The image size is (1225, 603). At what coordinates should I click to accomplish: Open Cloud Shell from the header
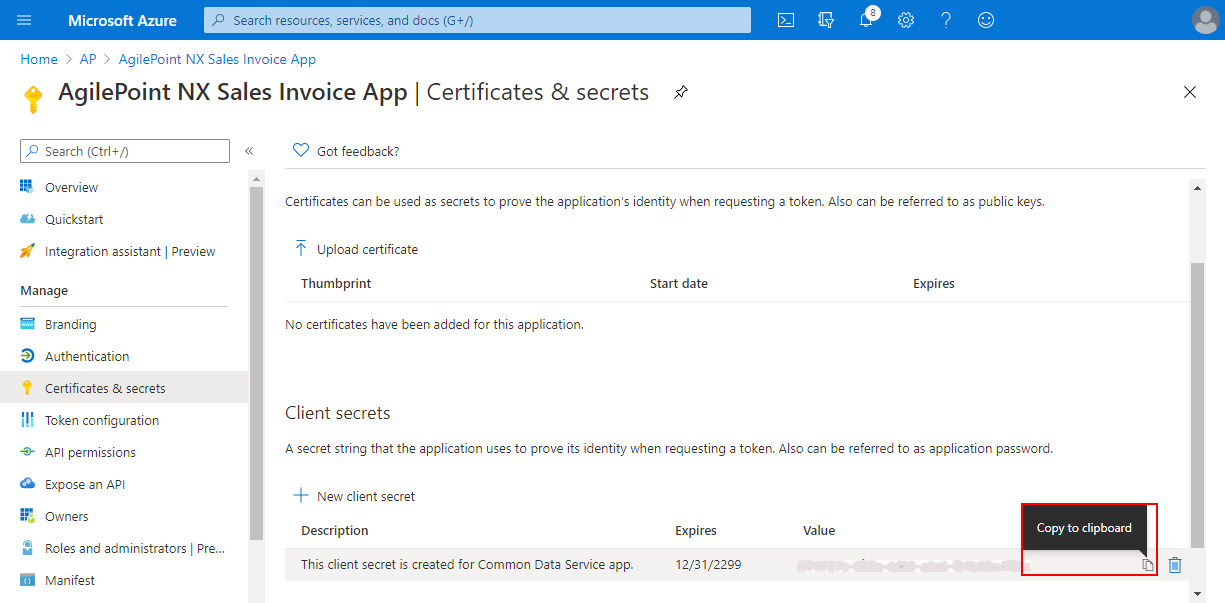(x=786, y=20)
